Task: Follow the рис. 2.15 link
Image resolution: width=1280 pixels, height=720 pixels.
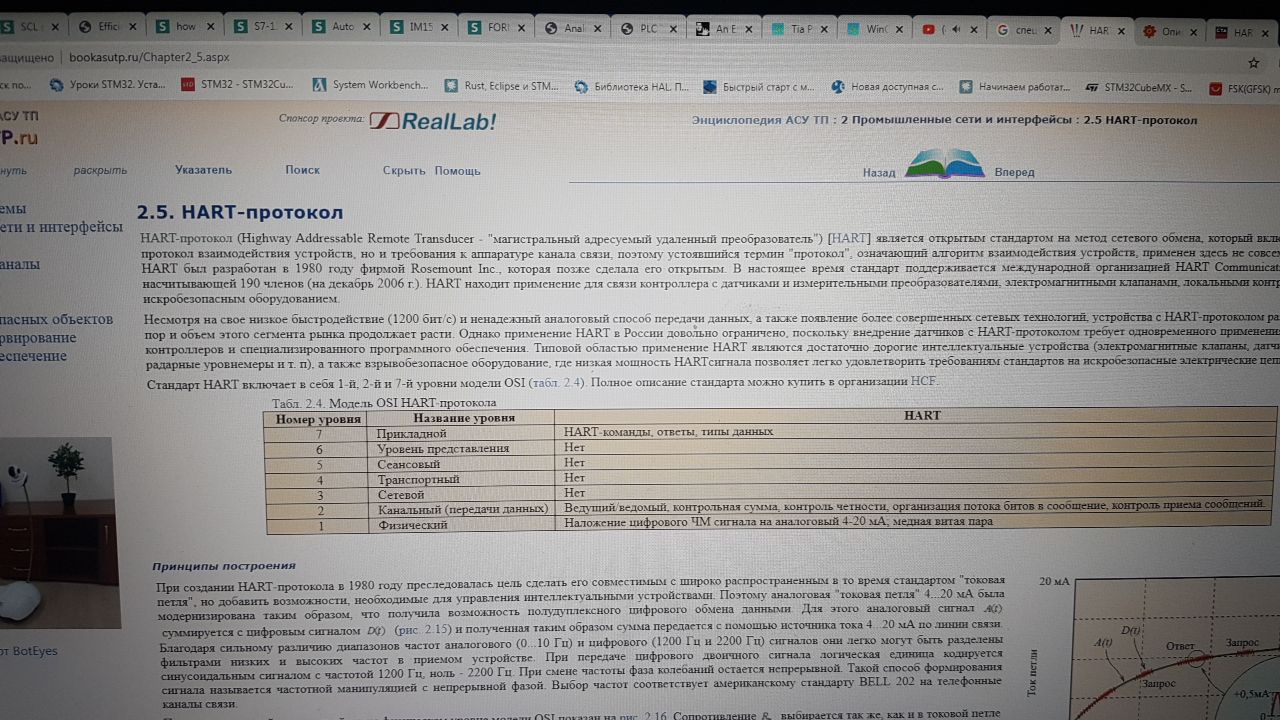Action: click(x=423, y=631)
